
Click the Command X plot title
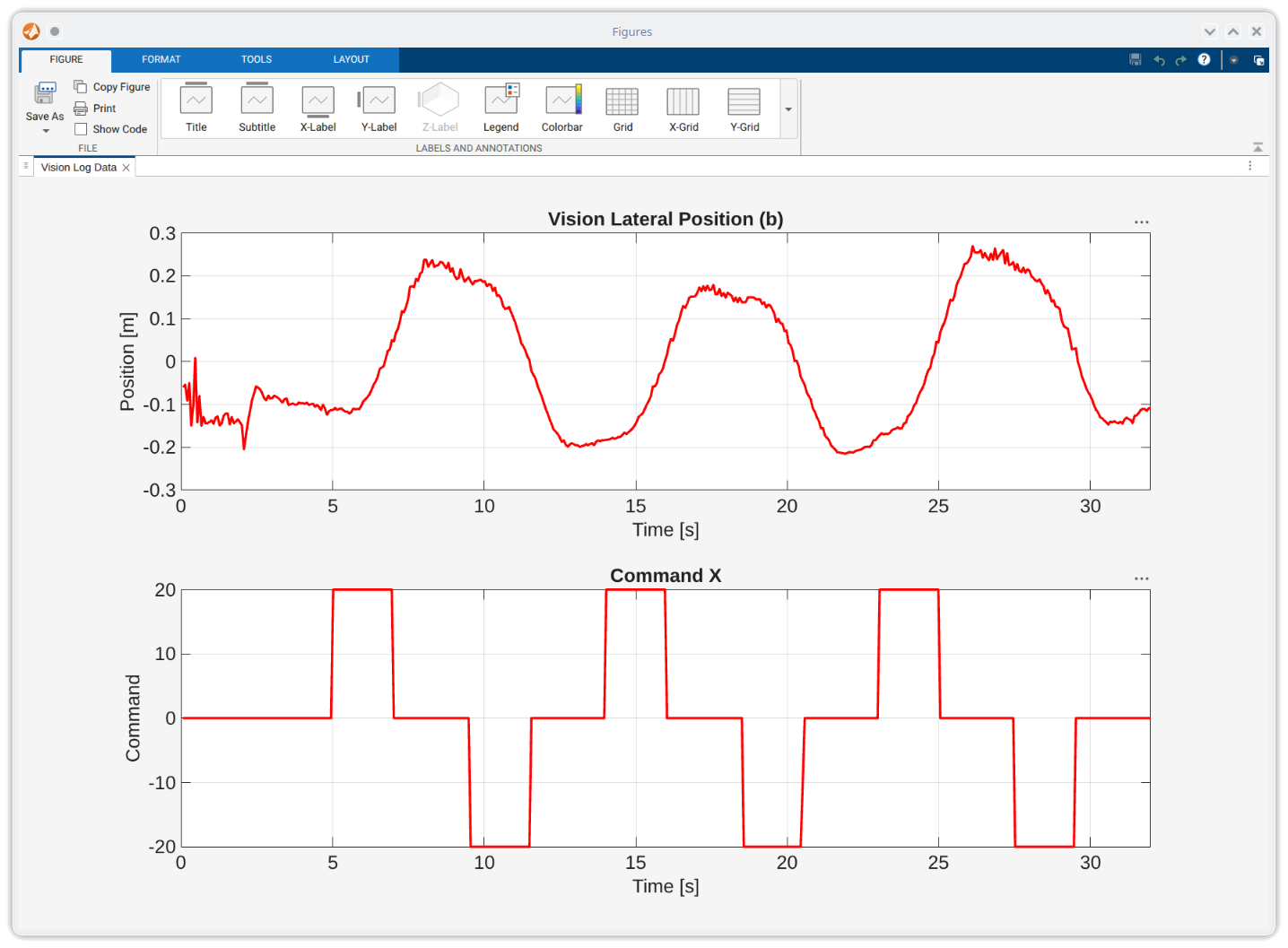coord(666,576)
